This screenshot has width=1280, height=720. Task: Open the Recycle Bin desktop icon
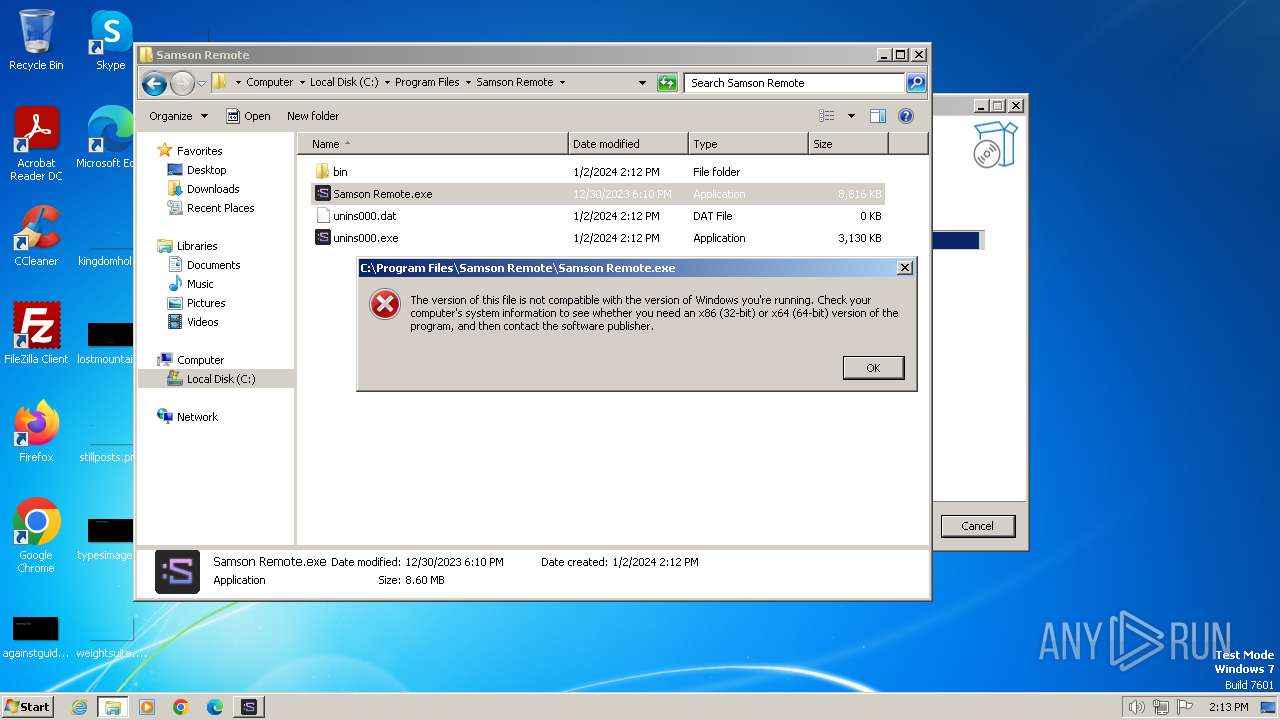coord(36,40)
